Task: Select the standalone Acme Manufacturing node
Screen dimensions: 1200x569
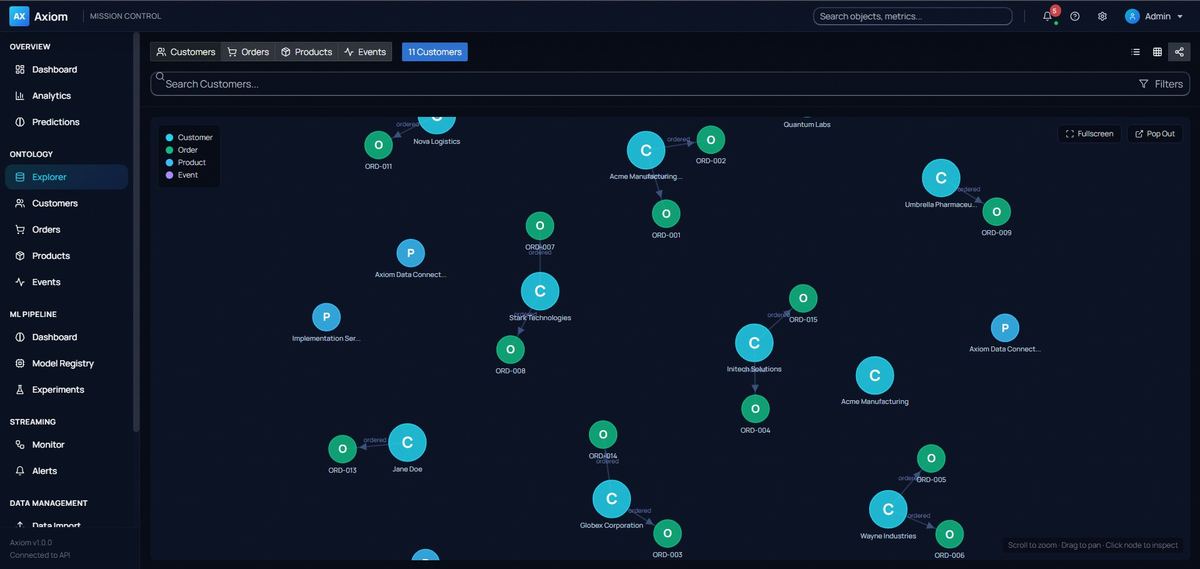Action: [875, 376]
